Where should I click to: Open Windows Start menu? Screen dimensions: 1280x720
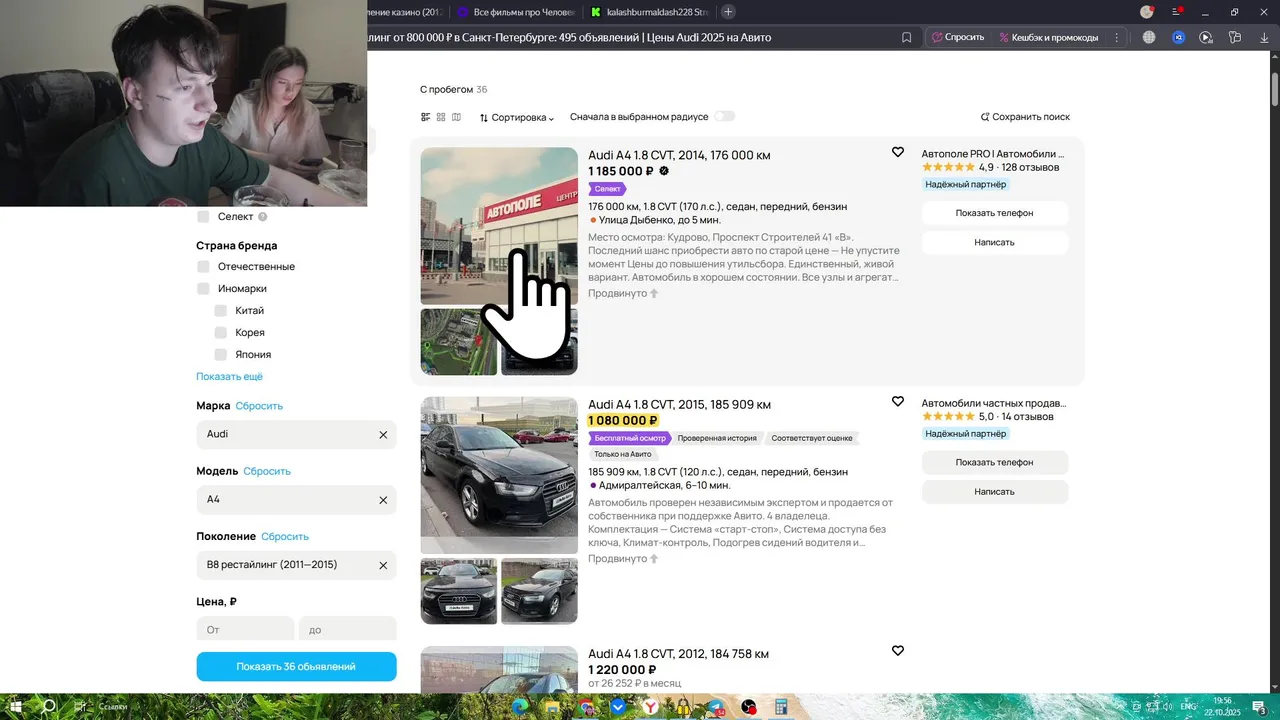[x=17, y=706]
